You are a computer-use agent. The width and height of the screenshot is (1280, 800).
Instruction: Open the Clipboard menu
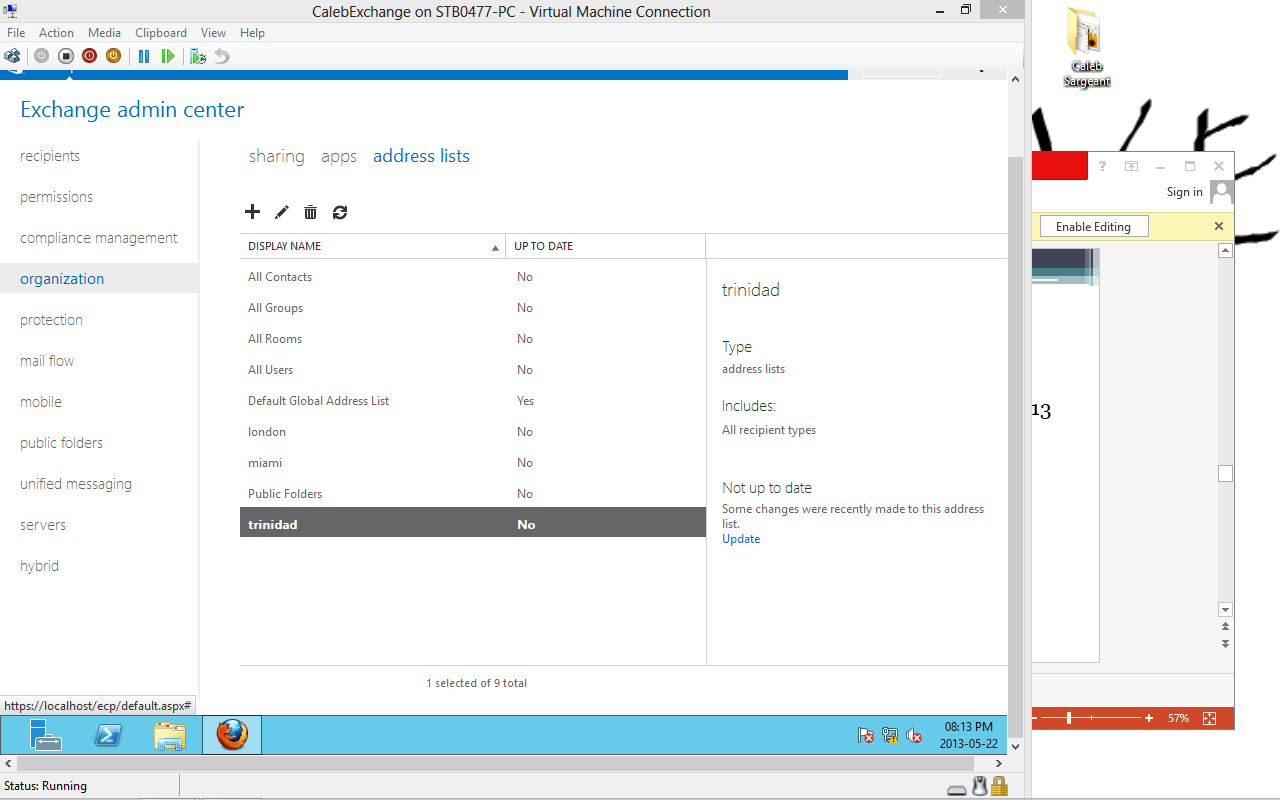[x=161, y=33]
